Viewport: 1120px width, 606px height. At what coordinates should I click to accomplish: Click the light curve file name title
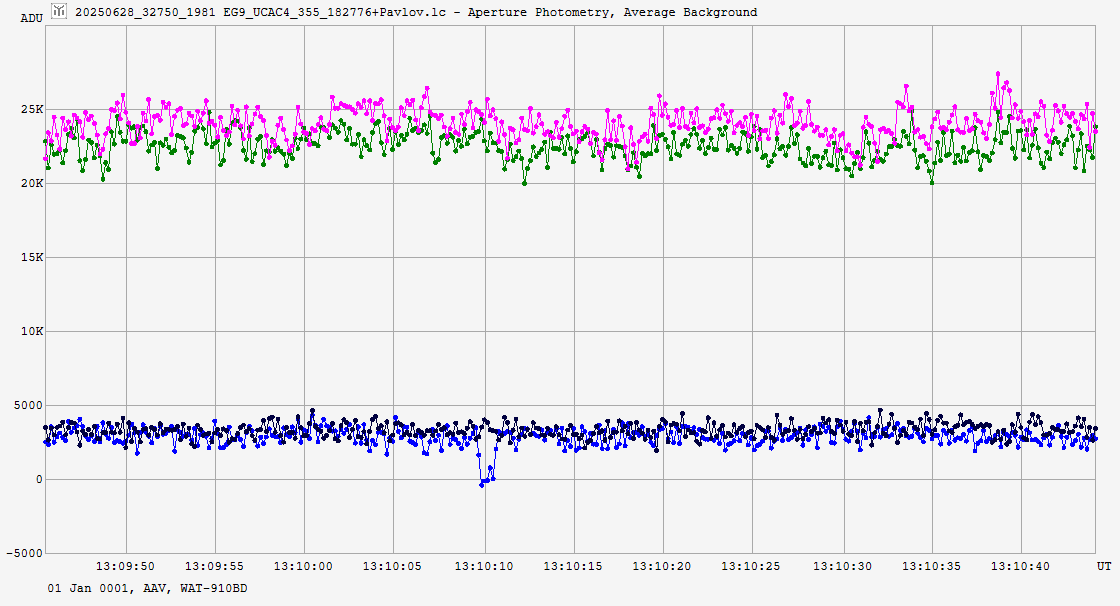[x=416, y=12]
